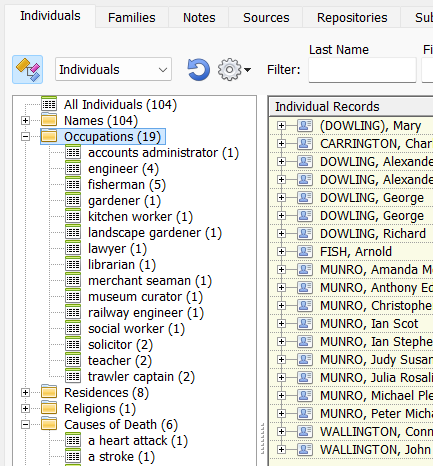The image size is (433, 466).
Task: Click the Last Name filter field
Action: point(362,70)
